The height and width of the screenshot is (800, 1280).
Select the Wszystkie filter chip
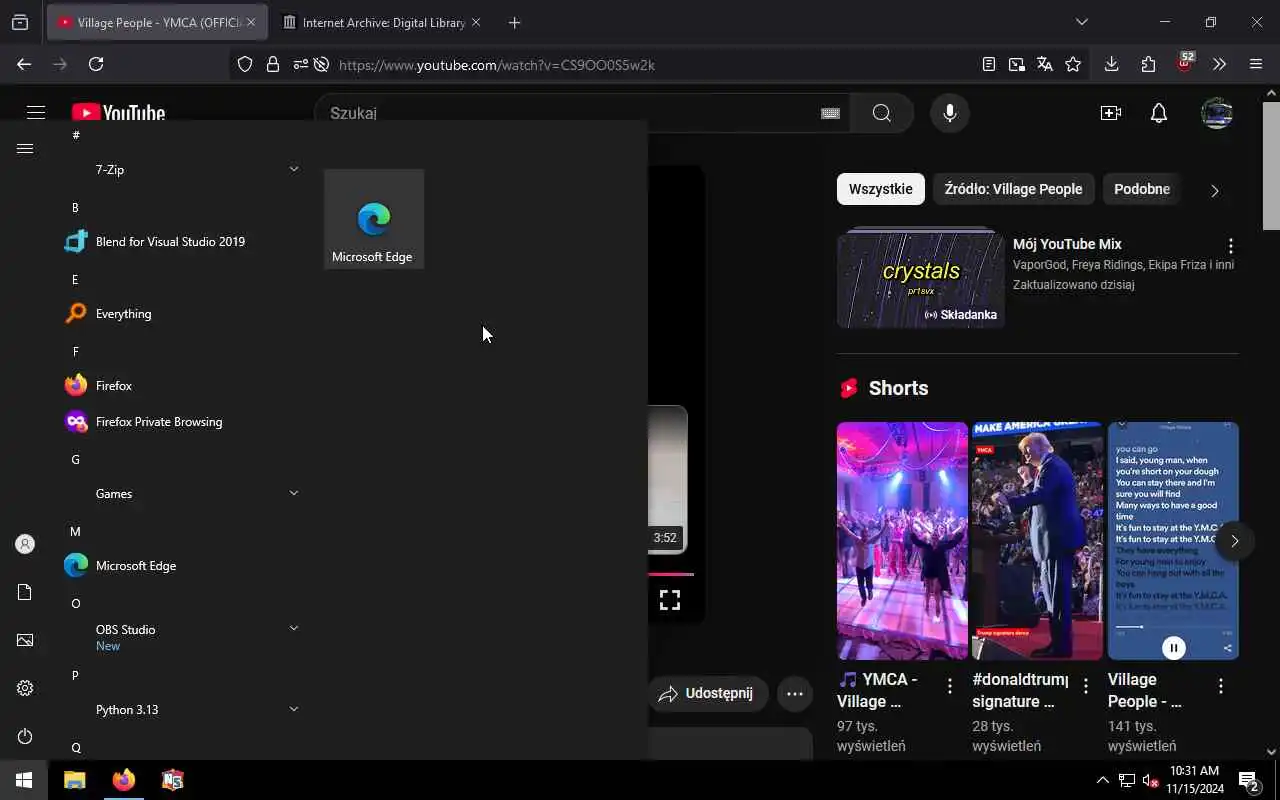pyautogui.click(x=881, y=189)
